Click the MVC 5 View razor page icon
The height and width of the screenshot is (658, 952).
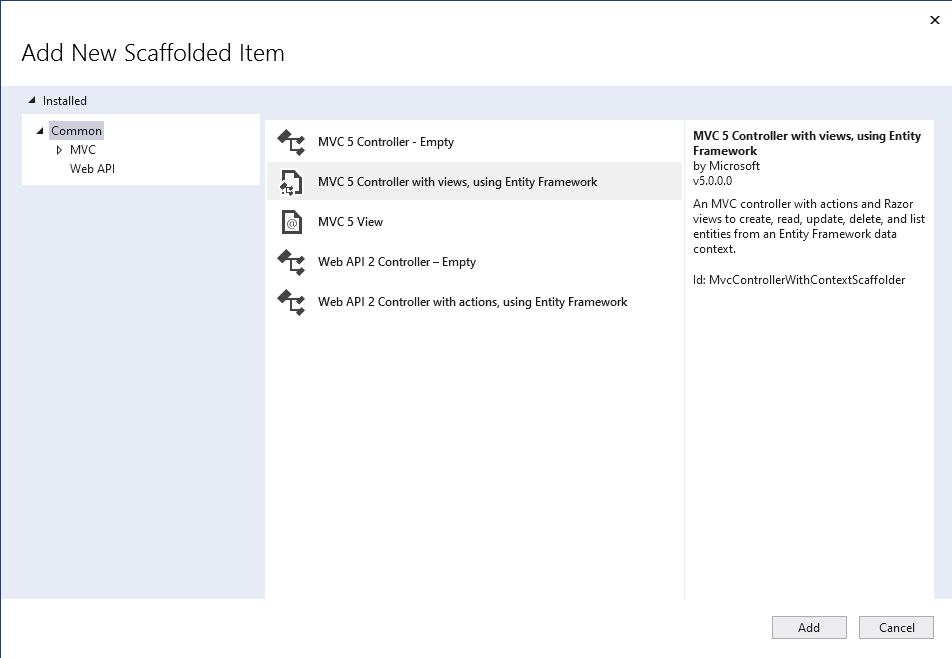[x=291, y=221]
